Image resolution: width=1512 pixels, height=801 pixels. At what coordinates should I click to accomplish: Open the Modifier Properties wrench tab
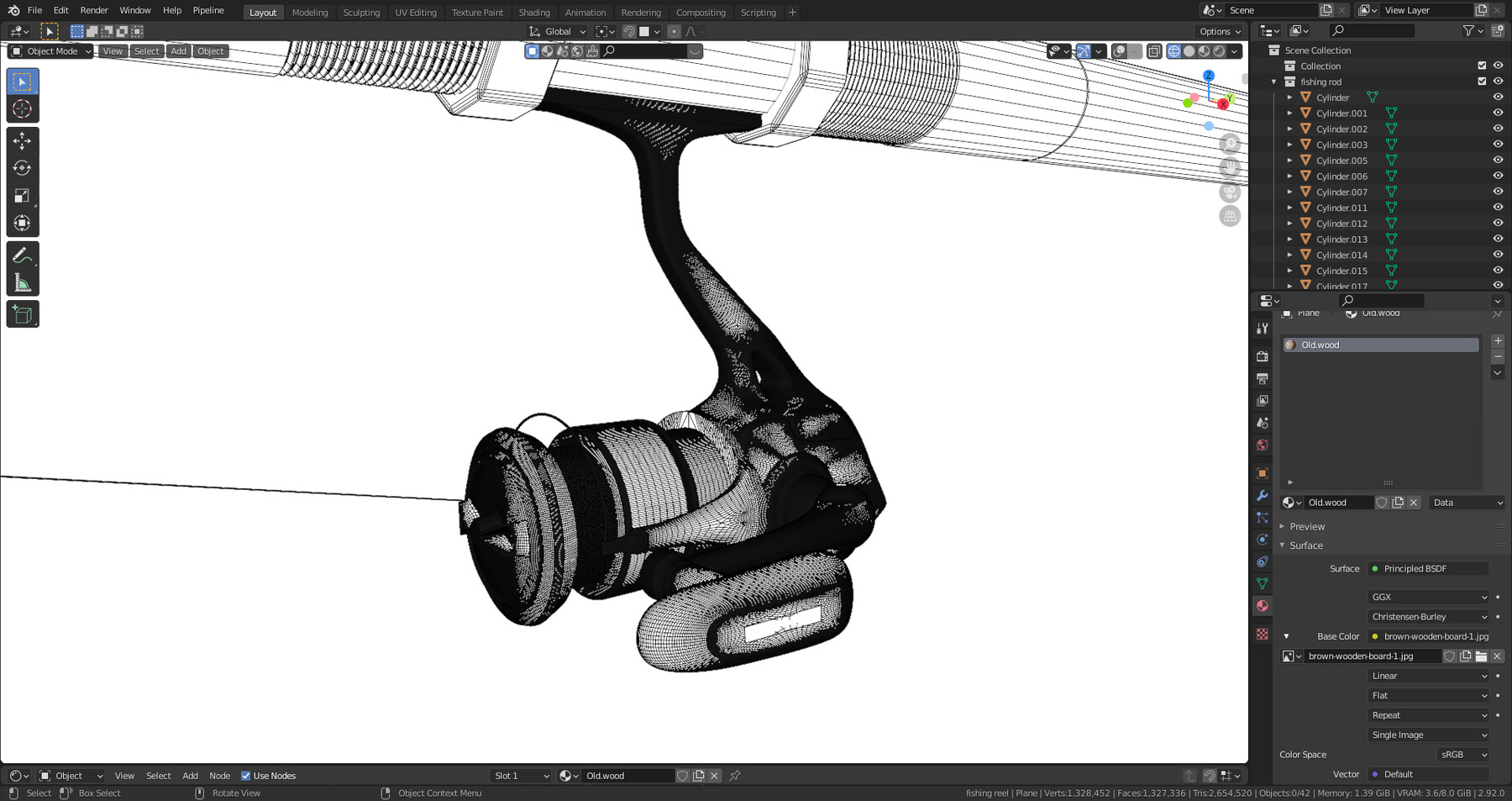(1262, 497)
